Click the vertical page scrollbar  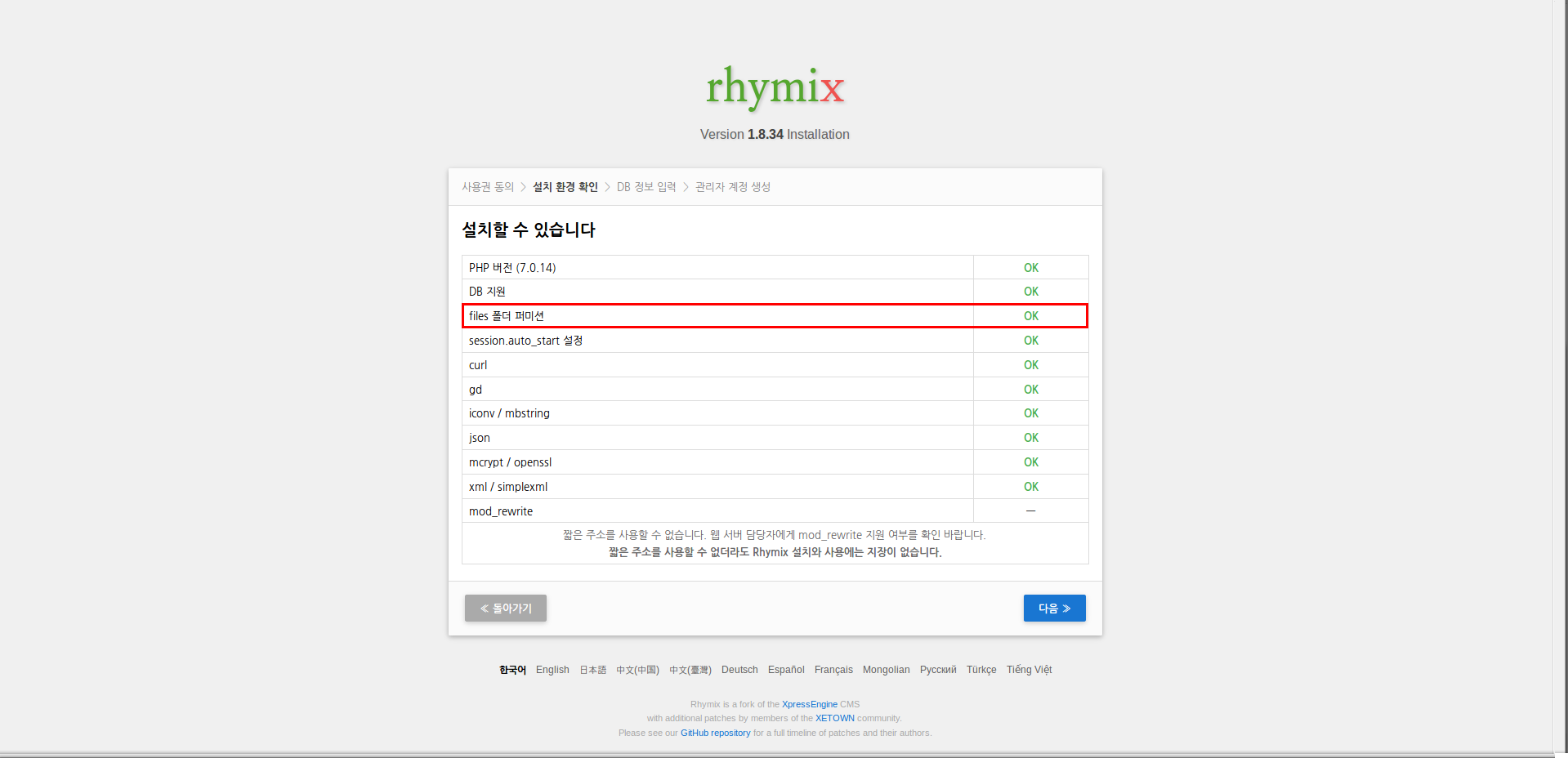coord(1561,376)
